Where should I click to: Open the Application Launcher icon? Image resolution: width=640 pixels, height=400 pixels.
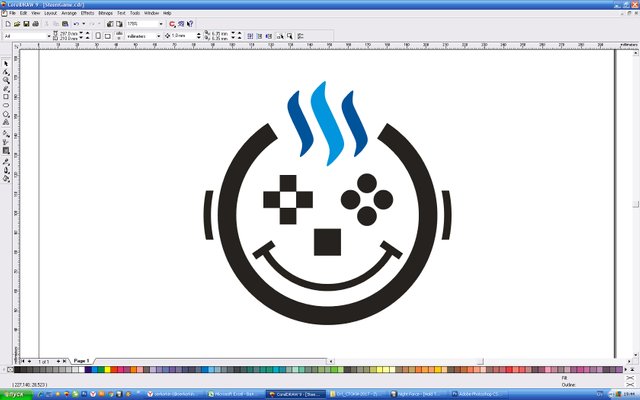click(172, 24)
